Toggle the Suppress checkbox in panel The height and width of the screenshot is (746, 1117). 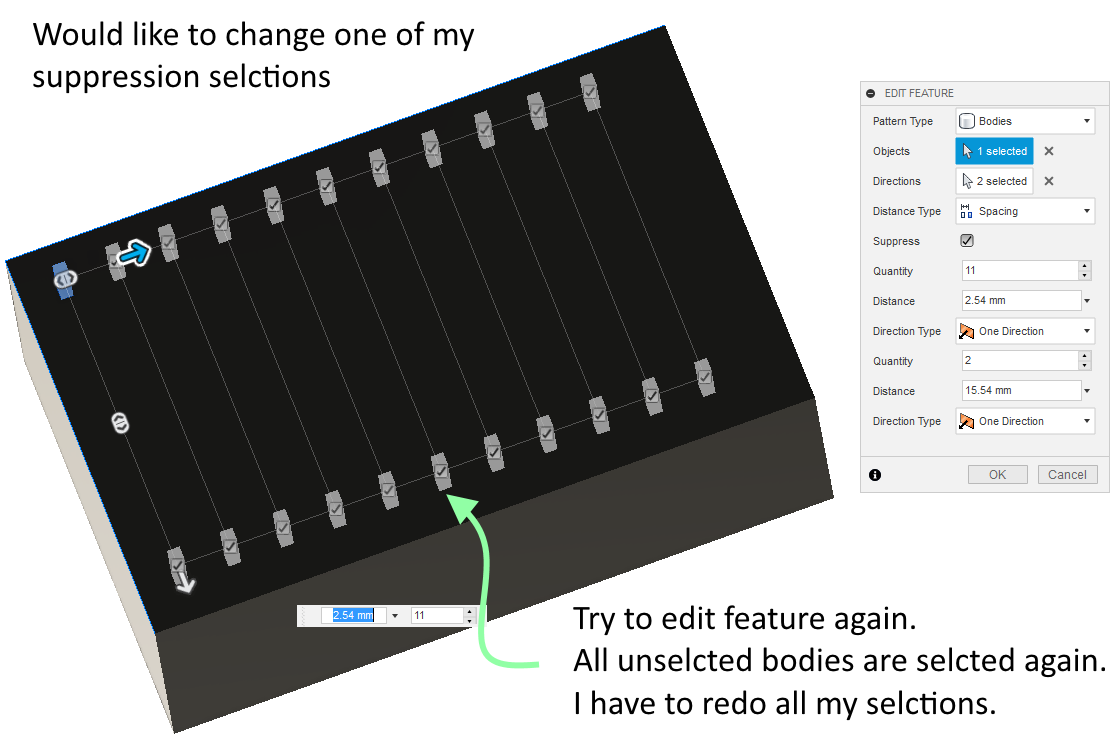(x=967, y=241)
